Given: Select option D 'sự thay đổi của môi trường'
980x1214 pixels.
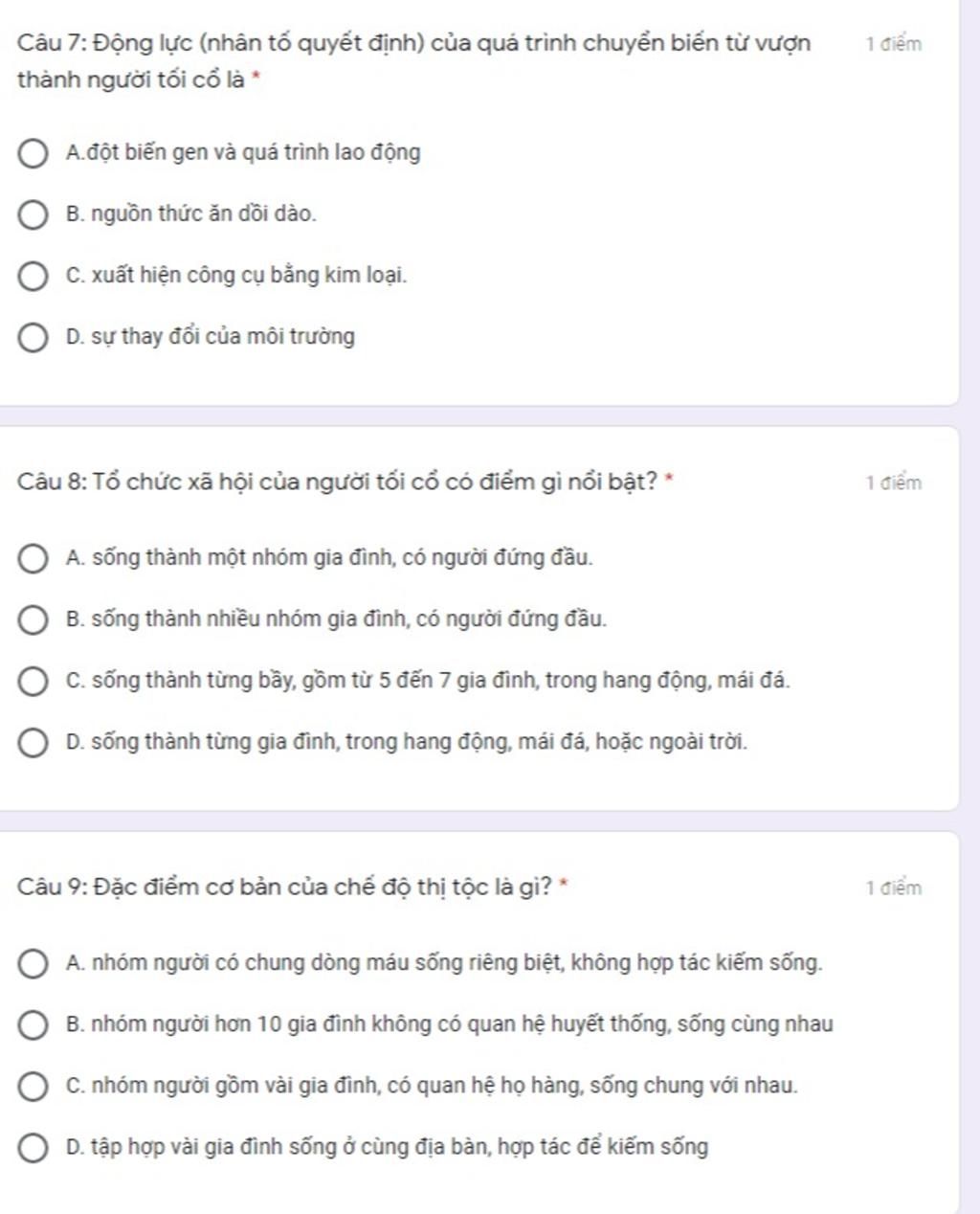Looking at the screenshot, I should point(33,338).
